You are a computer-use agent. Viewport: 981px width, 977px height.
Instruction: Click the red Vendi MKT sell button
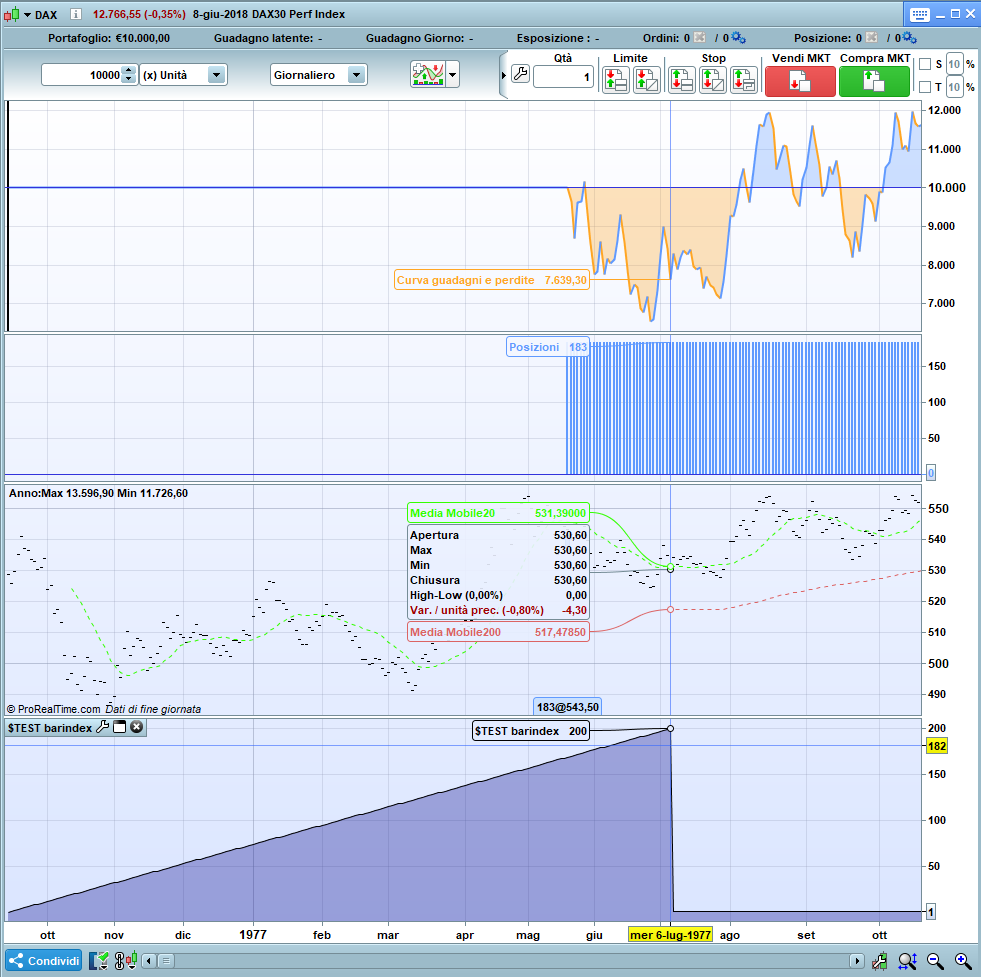point(800,81)
